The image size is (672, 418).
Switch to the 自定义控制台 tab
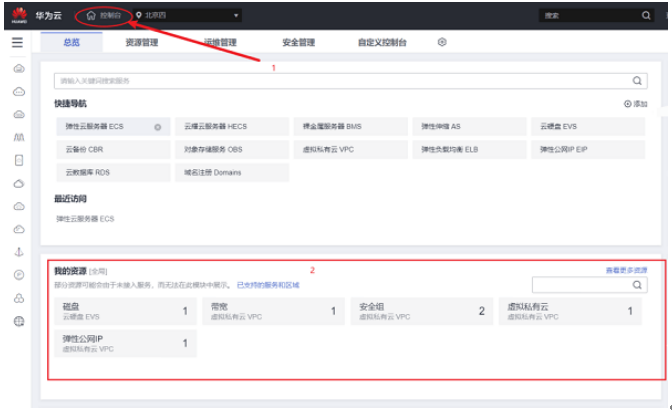point(382,42)
